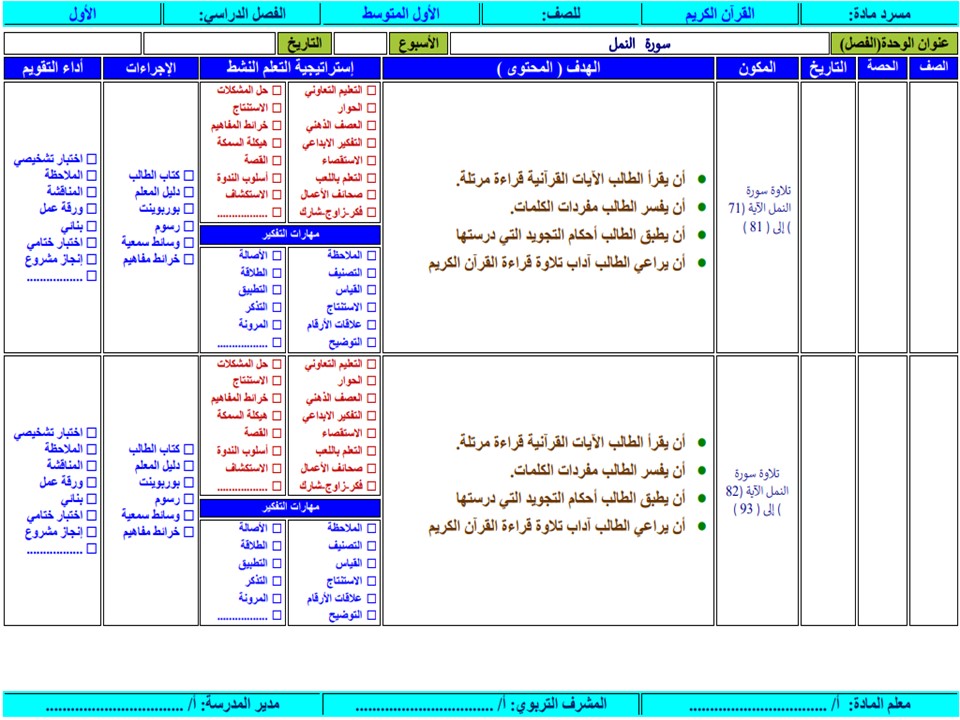This screenshot has height=720, width=960.
Task: Check the التعليم التعاوني strategy checkbox
Action: pos(372,89)
